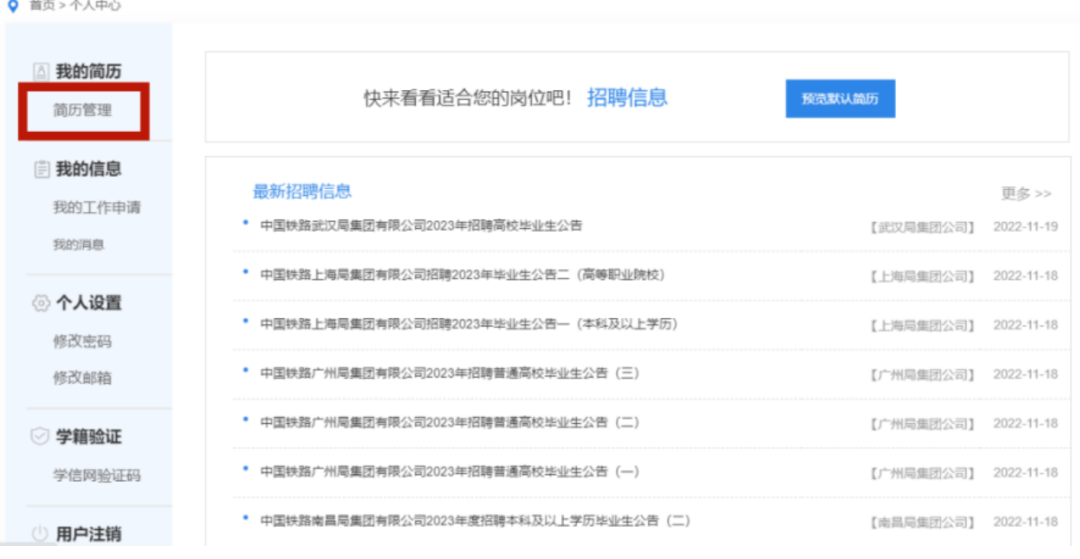
Task: Click the 学籍验证 shield icon
Action: (x=41, y=436)
